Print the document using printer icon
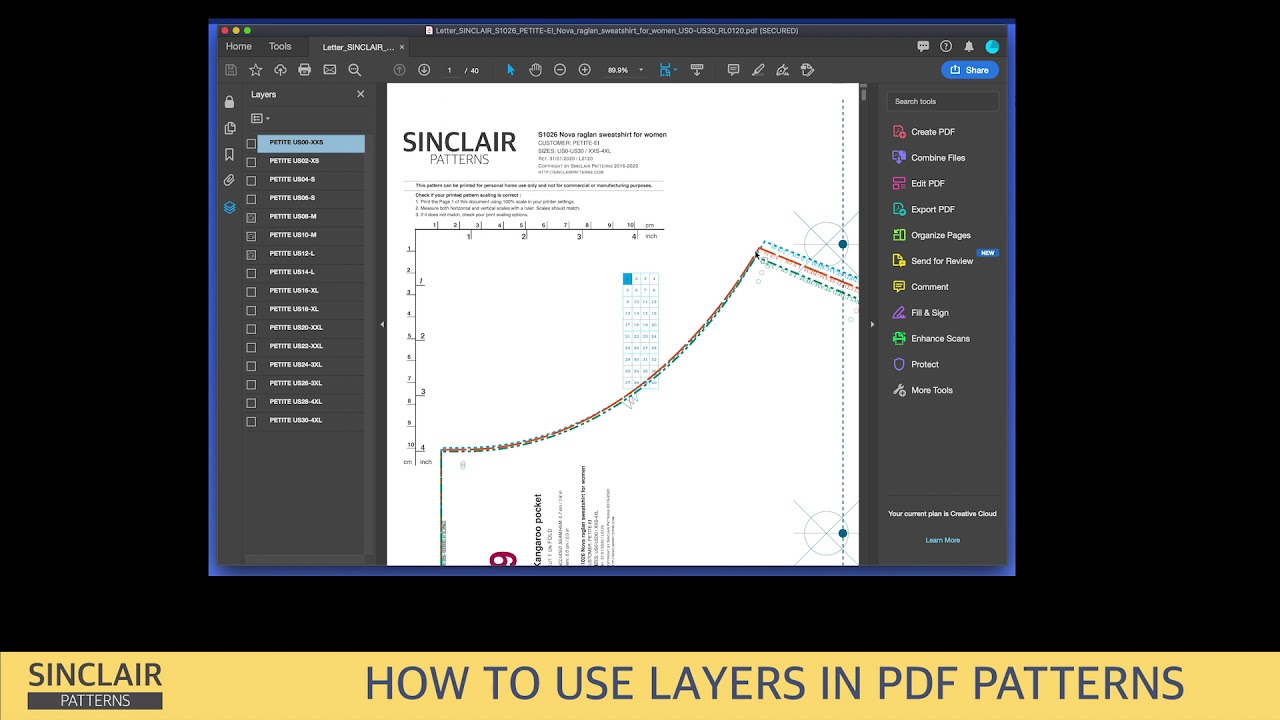This screenshot has height=720, width=1280. coord(305,70)
